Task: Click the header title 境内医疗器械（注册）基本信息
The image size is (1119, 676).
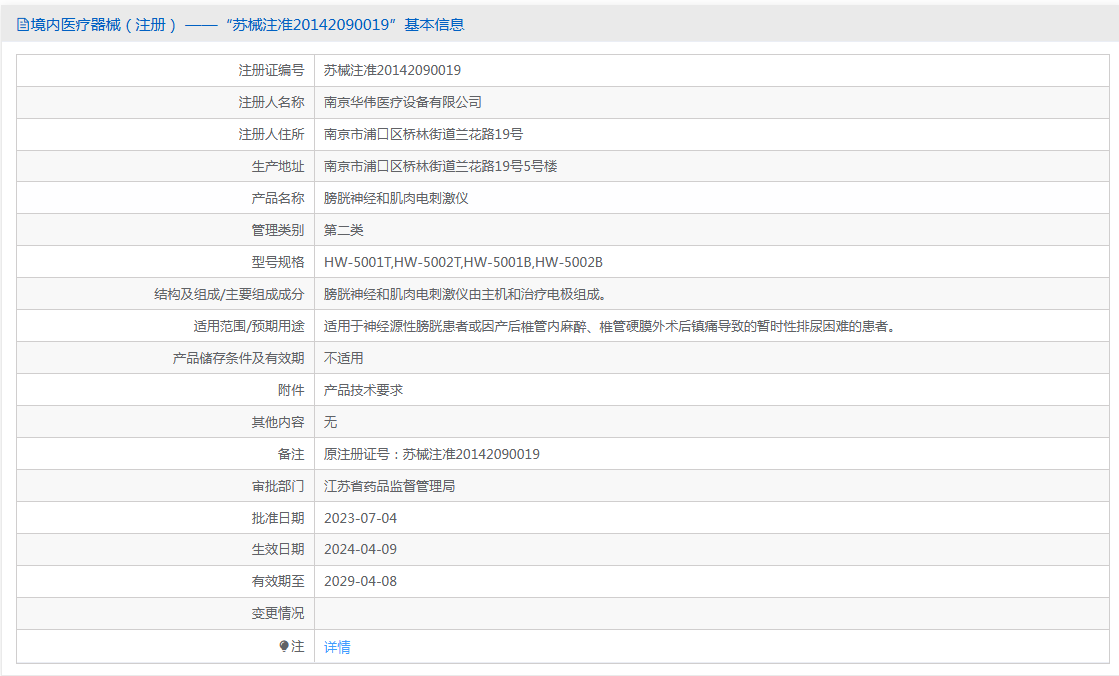Action: pos(247,25)
